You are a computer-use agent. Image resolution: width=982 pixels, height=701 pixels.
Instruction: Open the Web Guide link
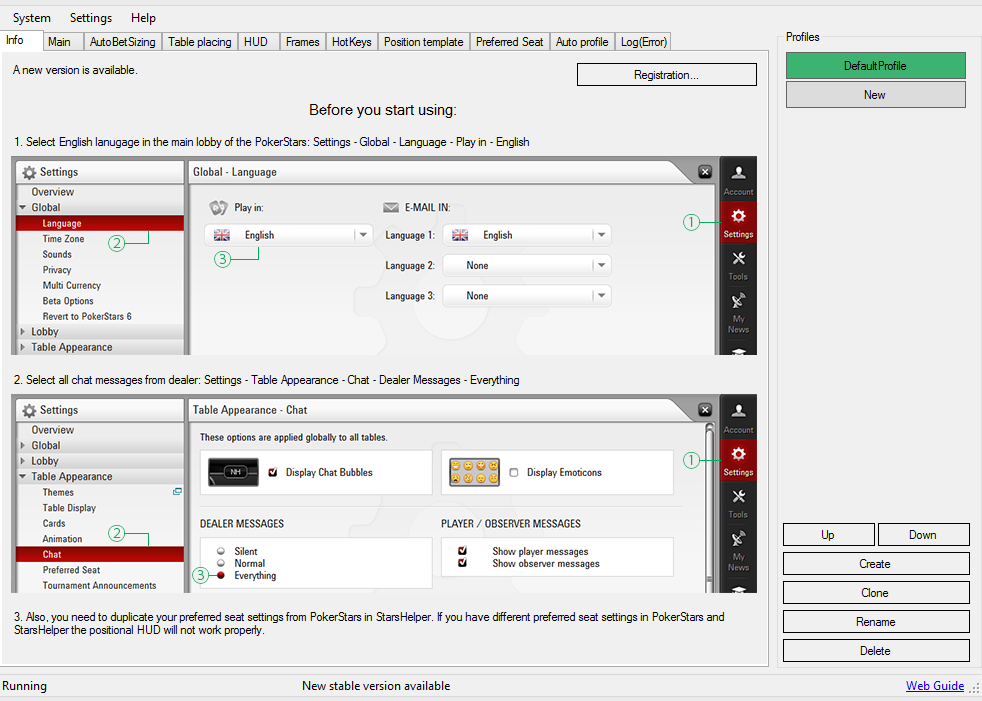934,686
